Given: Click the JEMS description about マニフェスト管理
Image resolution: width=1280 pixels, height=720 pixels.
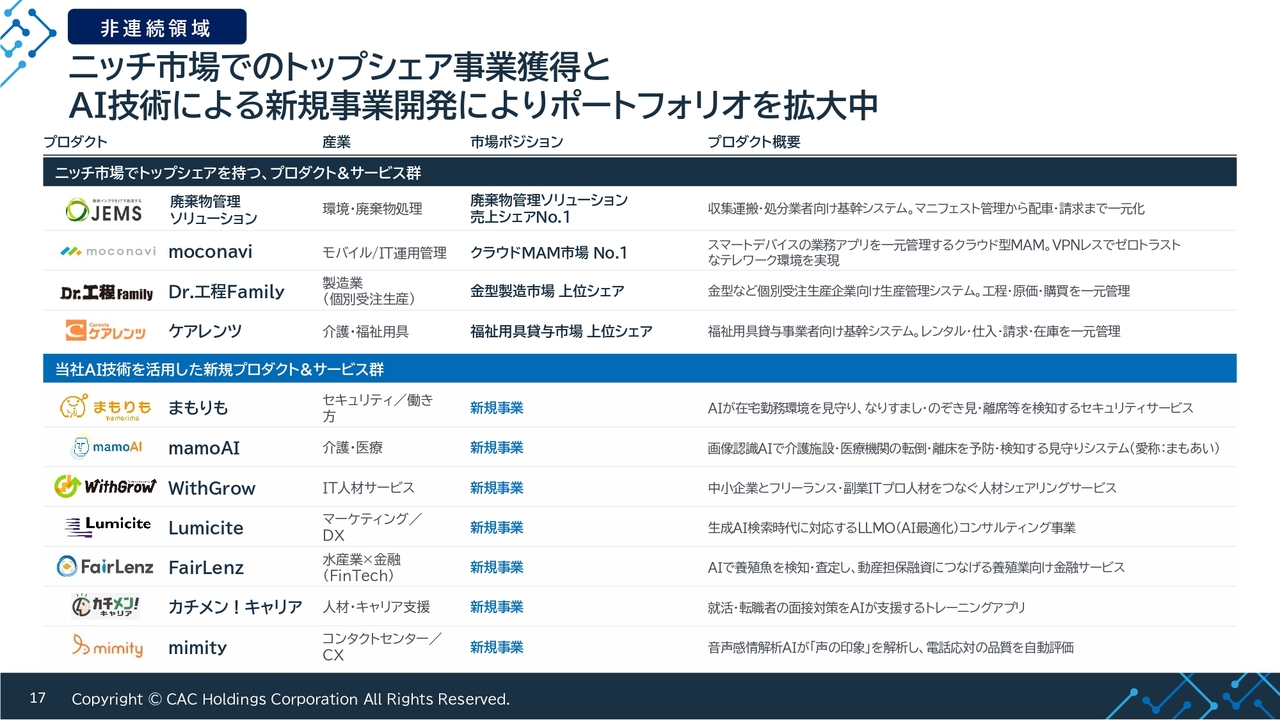Looking at the screenshot, I should tap(926, 209).
